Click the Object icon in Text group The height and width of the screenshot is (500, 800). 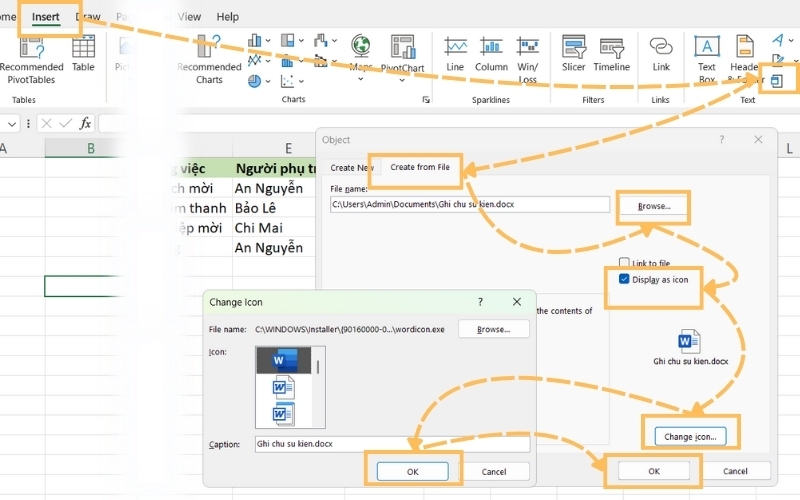[x=777, y=81]
